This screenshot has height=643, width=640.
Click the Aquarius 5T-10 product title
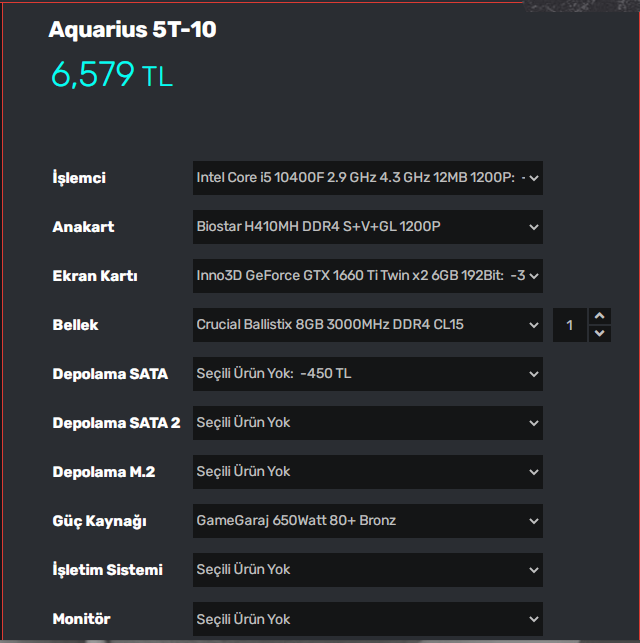point(132,30)
